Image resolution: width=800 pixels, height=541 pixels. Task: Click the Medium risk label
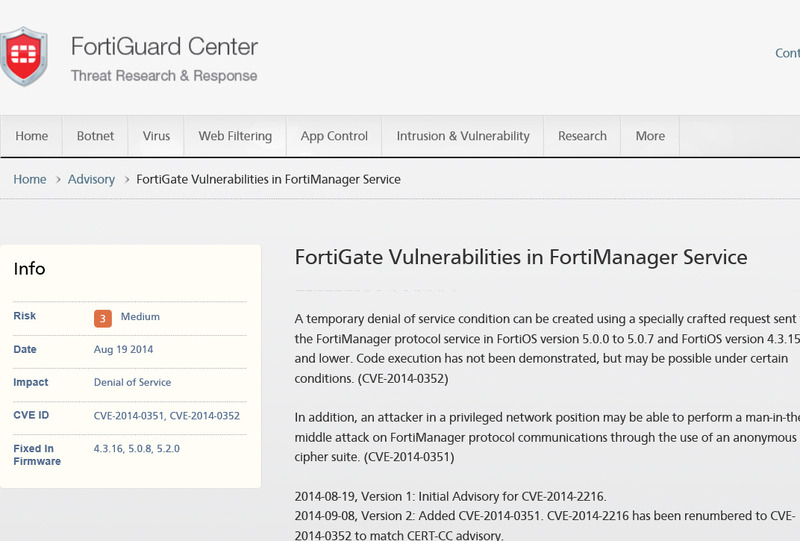(140, 317)
